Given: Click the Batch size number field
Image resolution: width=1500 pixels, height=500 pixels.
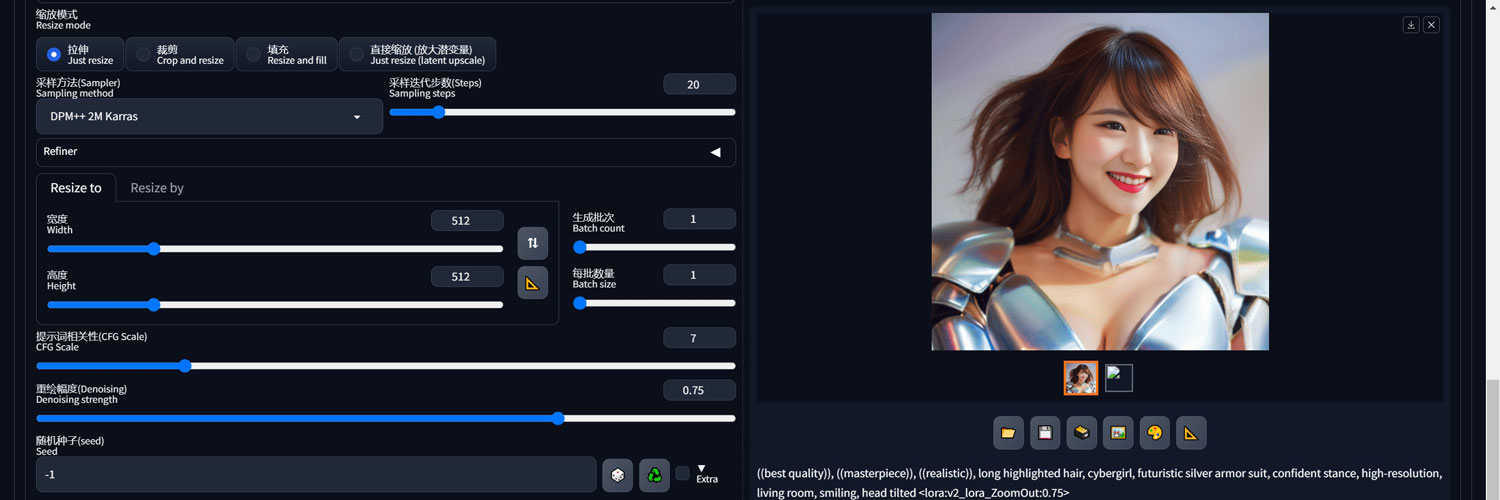Looking at the screenshot, I should click(699, 275).
